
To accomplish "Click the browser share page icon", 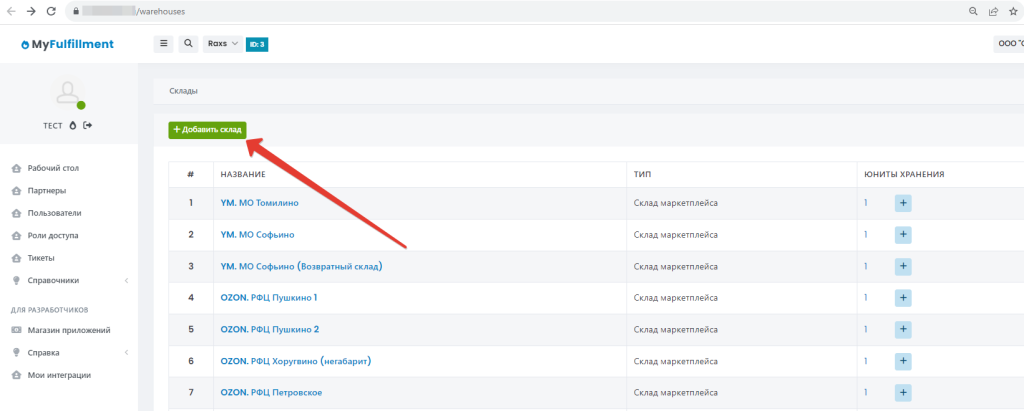I will [x=993, y=11].
